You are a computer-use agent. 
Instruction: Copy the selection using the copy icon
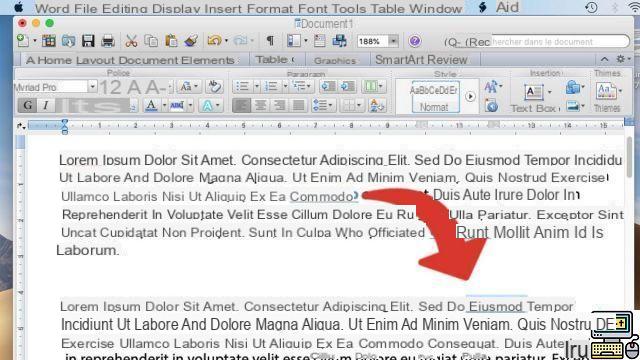tap(151, 41)
